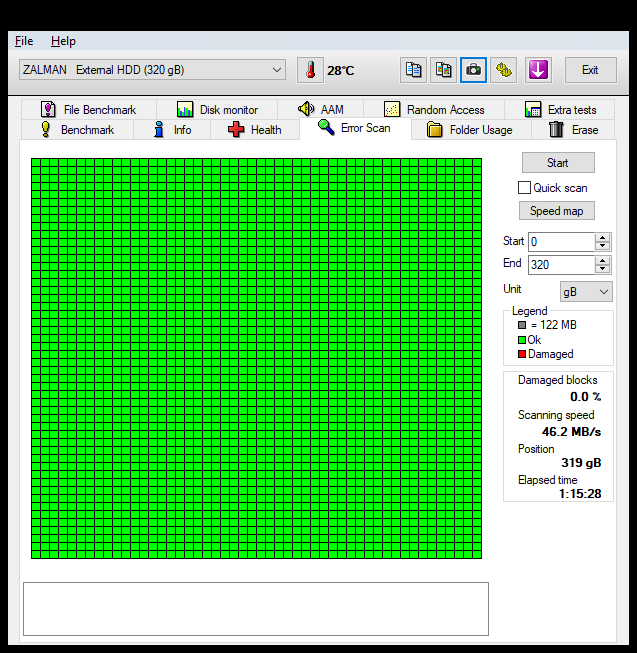Open the Unit gB dropdown

(x=586, y=292)
